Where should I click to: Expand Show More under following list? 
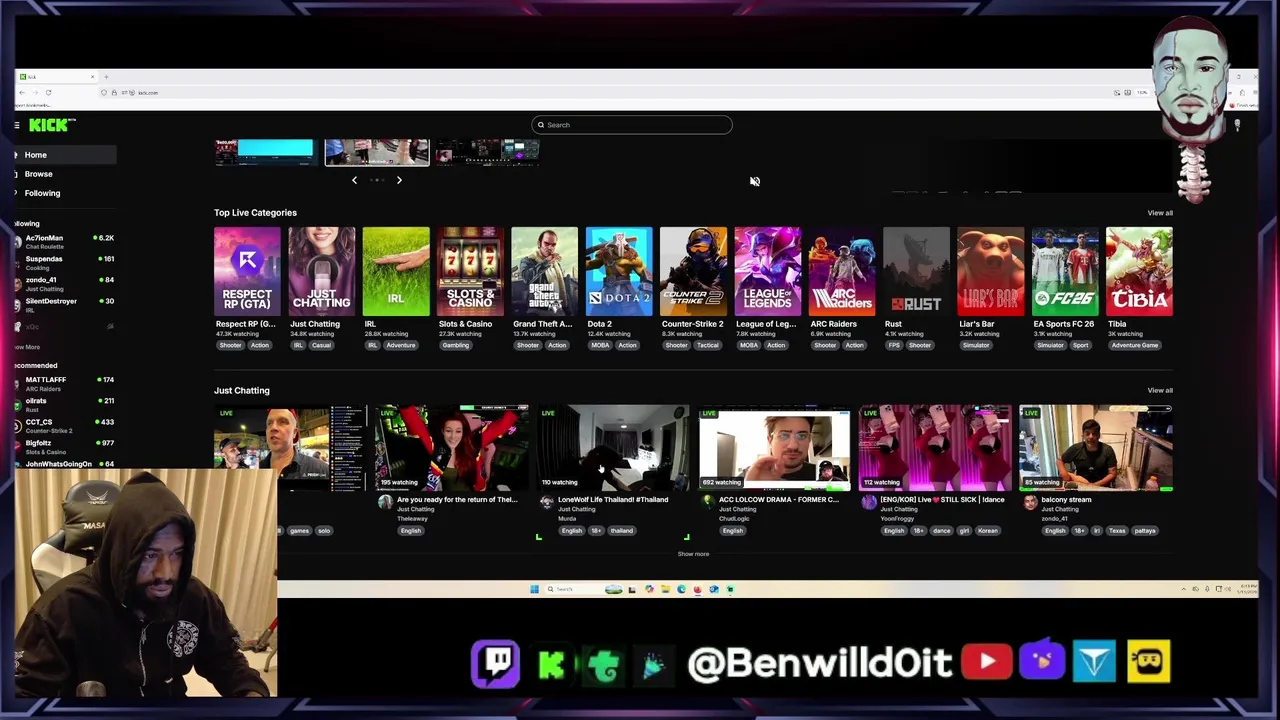pos(27,347)
